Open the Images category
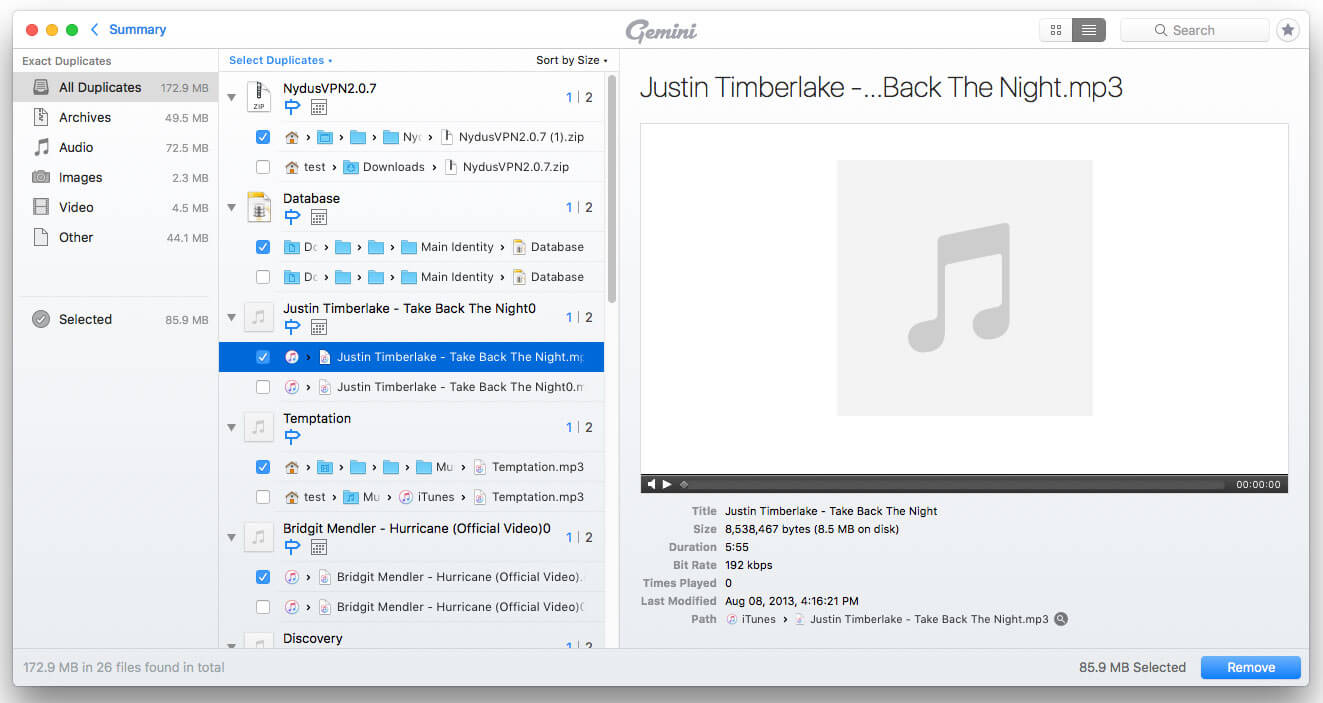The width and height of the screenshot is (1323, 703). [116, 177]
